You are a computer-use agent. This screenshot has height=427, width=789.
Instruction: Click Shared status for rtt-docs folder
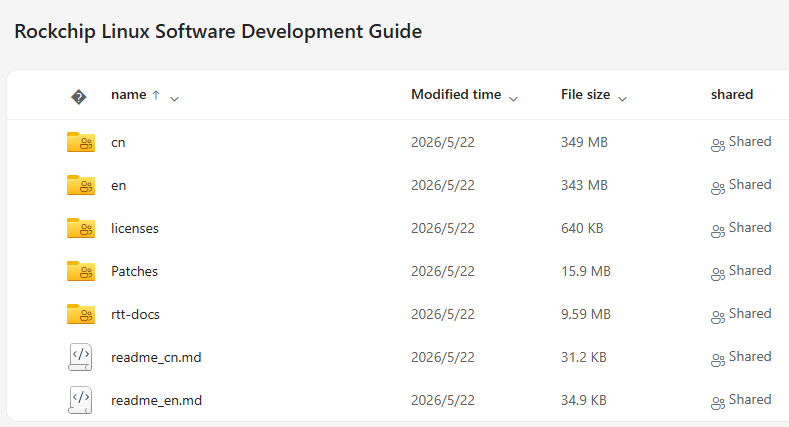[x=750, y=314]
